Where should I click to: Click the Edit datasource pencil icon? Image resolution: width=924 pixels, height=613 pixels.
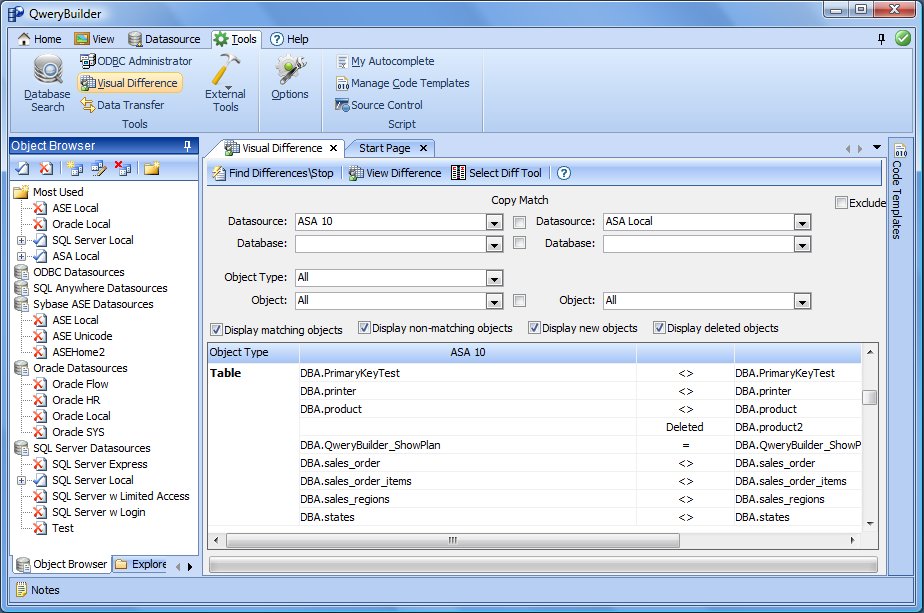pos(98,169)
